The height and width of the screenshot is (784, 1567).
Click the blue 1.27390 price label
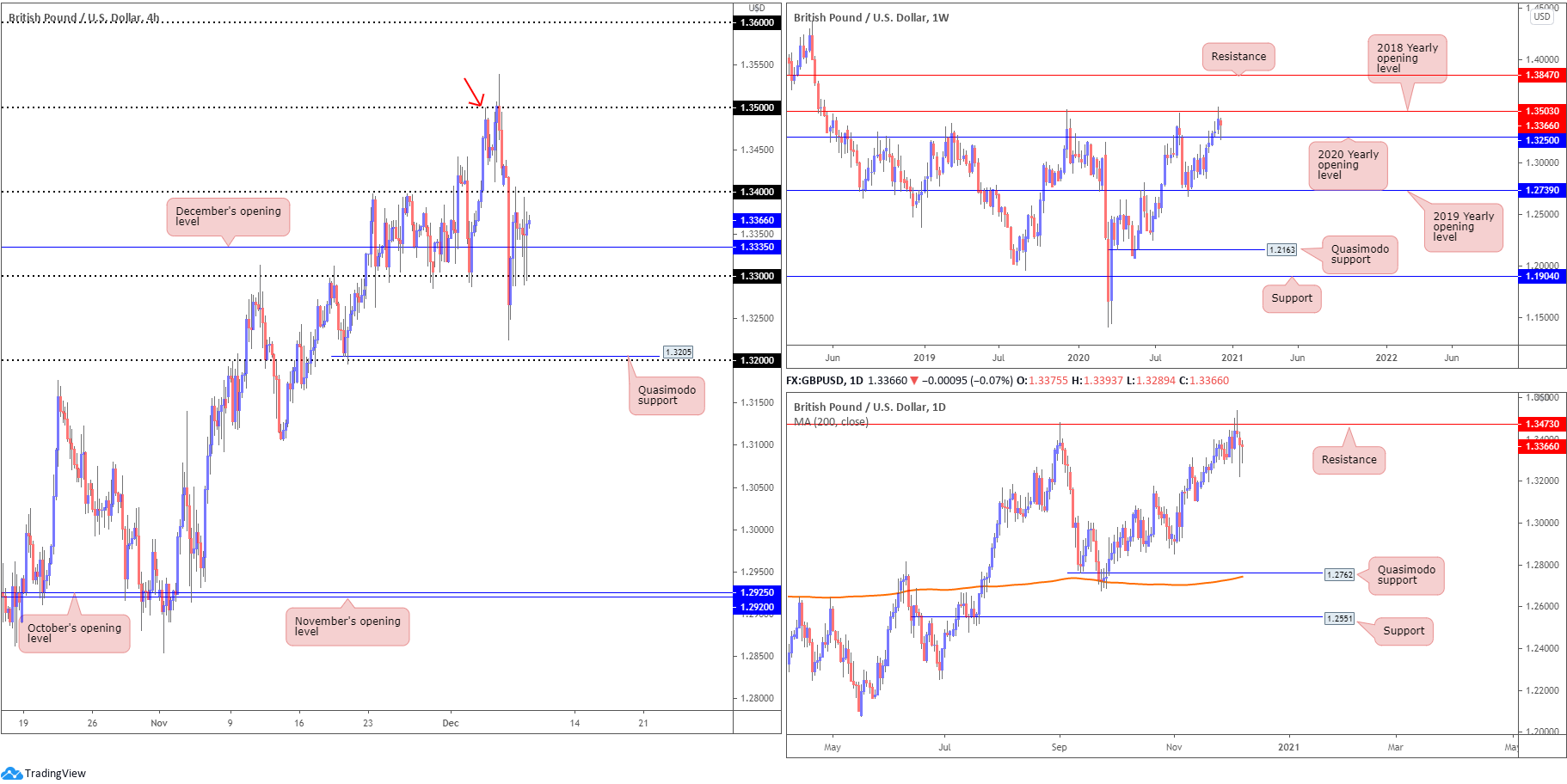(x=1542, y=190)
